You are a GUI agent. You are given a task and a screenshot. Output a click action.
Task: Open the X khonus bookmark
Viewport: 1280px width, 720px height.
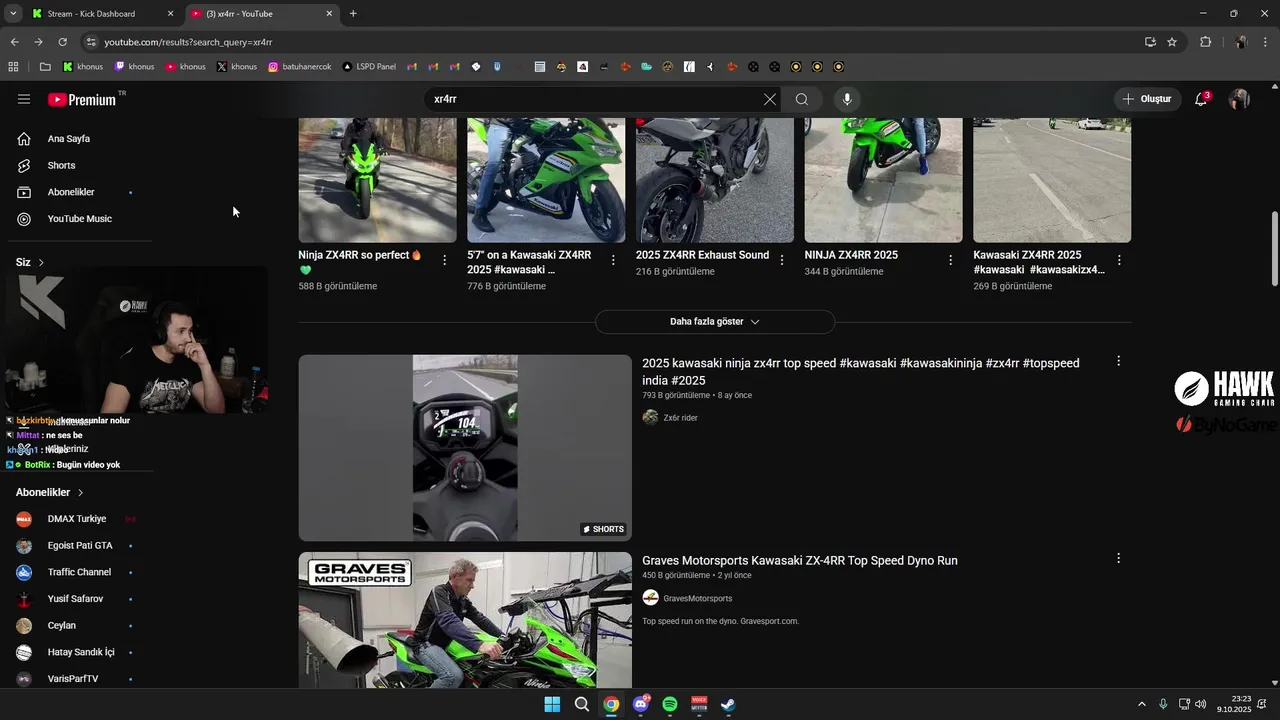(237, 67)
